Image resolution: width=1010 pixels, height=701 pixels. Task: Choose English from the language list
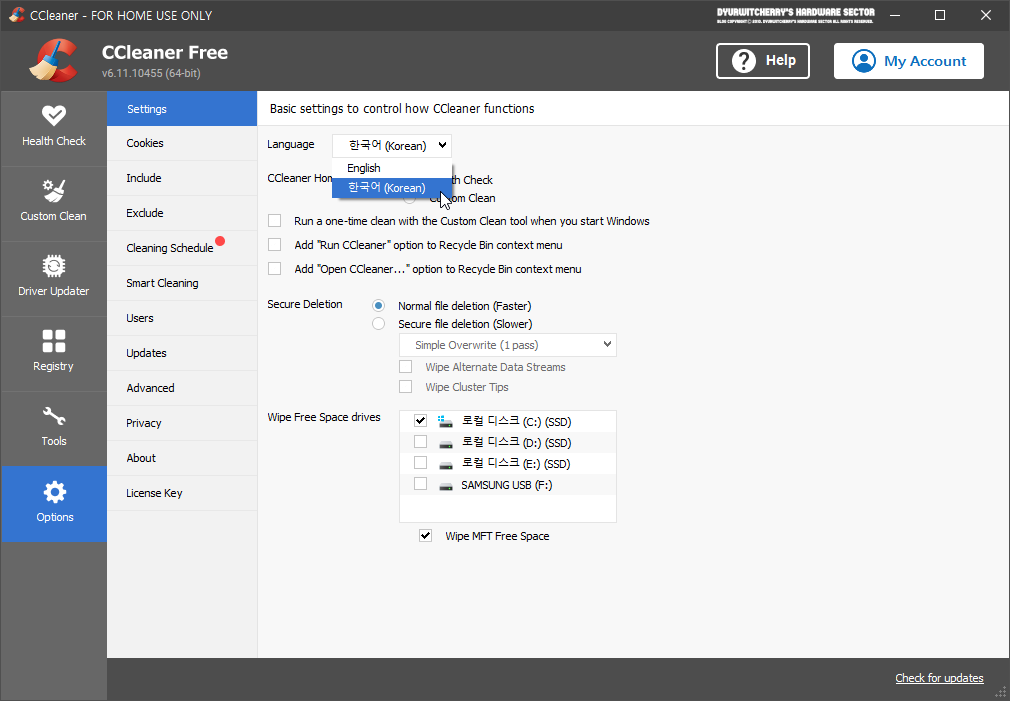[392, 168]
